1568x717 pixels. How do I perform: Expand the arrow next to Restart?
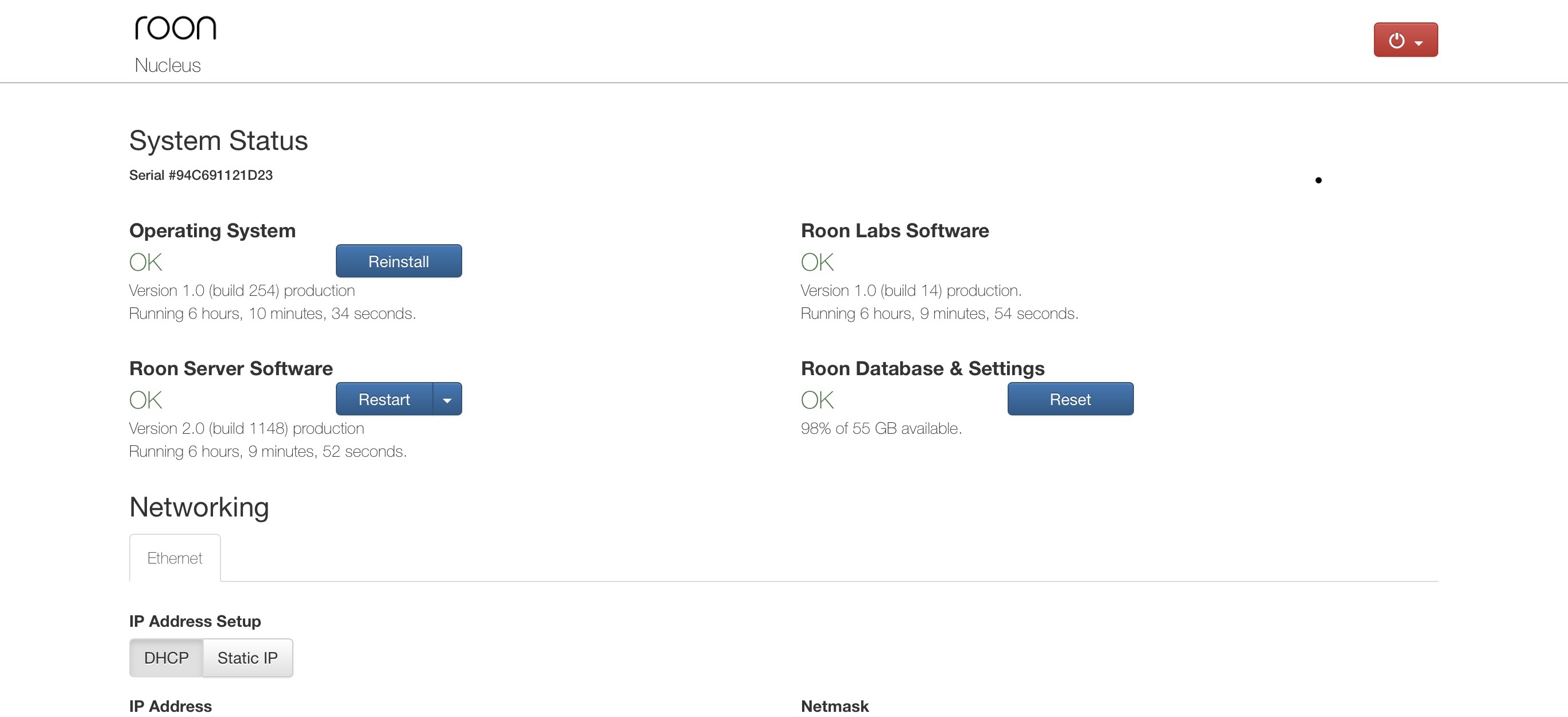(447, 400)
